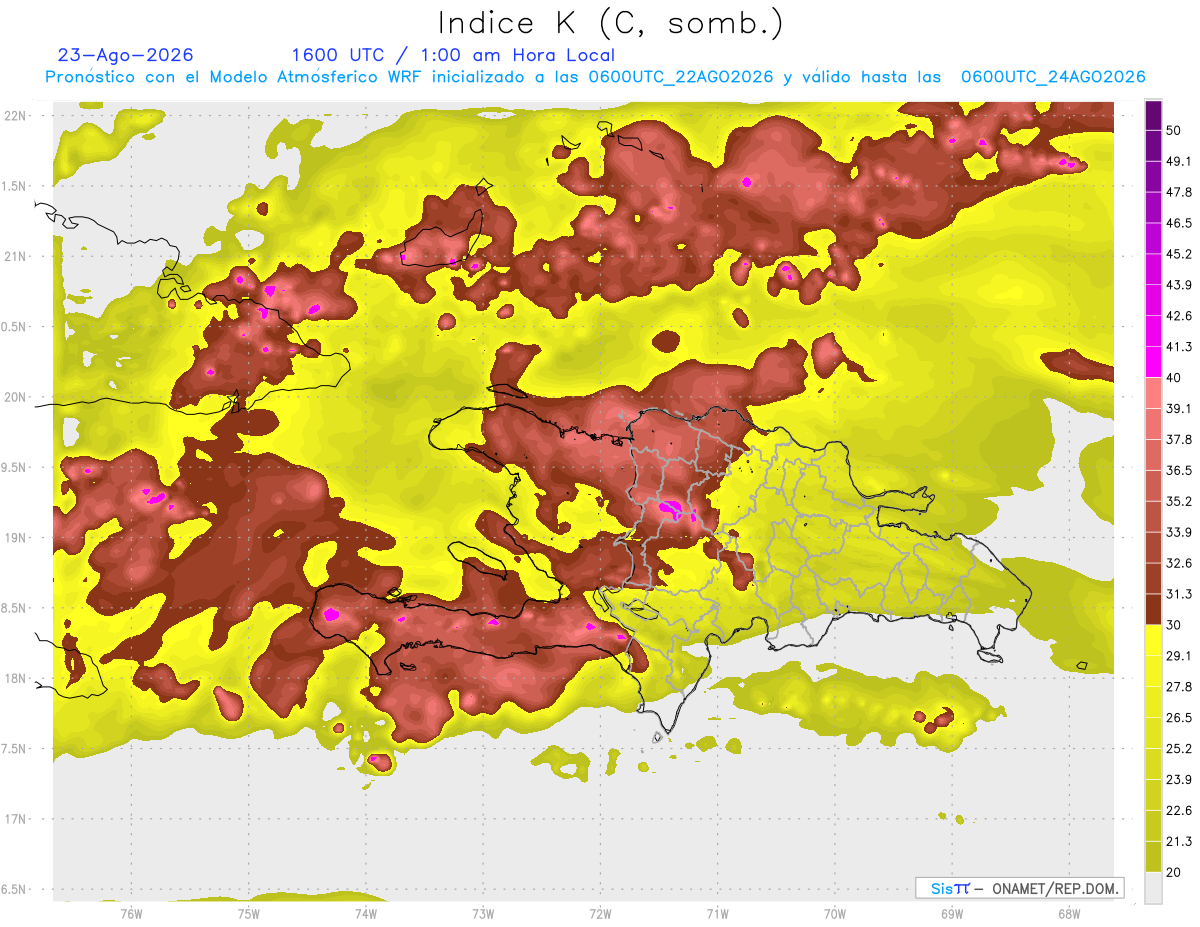Click the color scale value "22.6"
1200x927 pixels.
(1179, 811)
